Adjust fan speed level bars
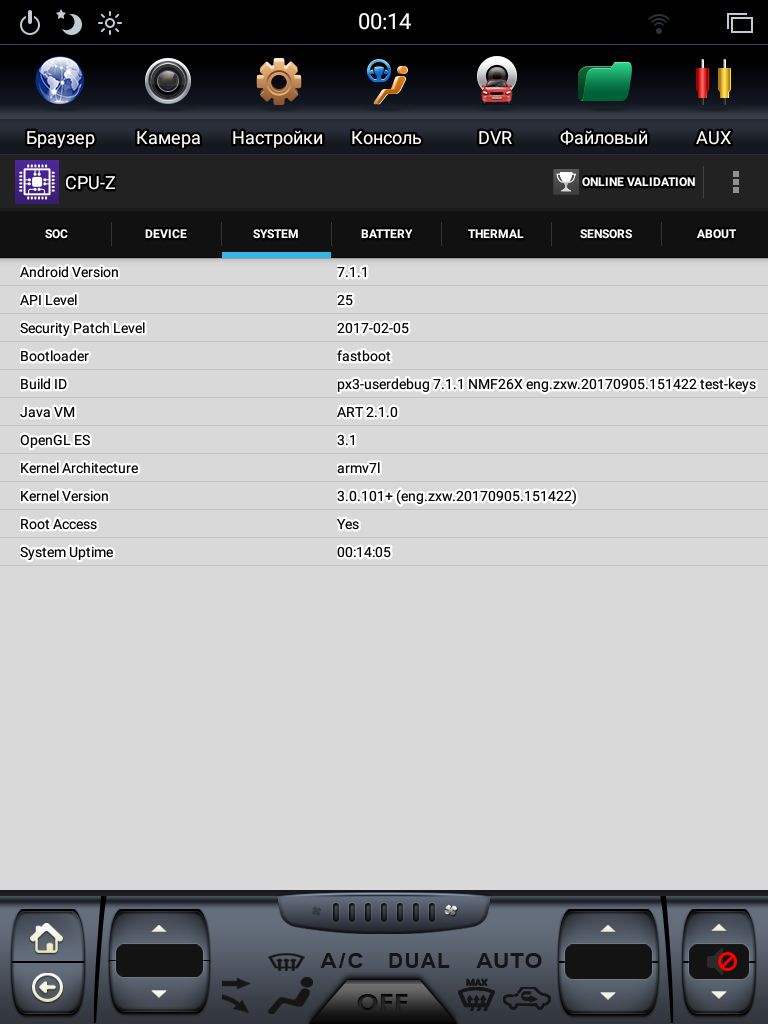This screenshot has height=1024, width=768. 383,912
